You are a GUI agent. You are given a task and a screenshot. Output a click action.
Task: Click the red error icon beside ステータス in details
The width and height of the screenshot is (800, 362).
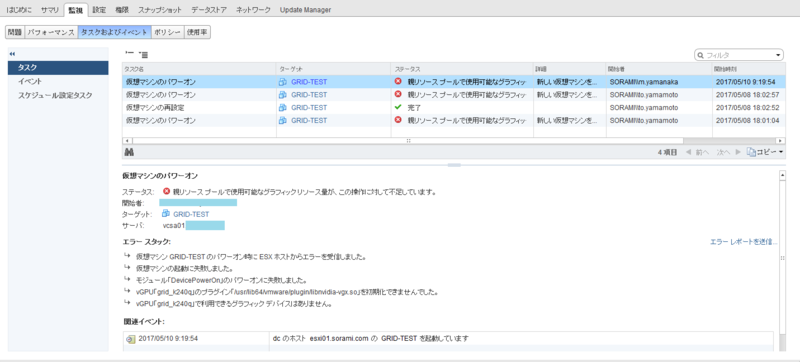pyautogui.click(x=166, y=192)
